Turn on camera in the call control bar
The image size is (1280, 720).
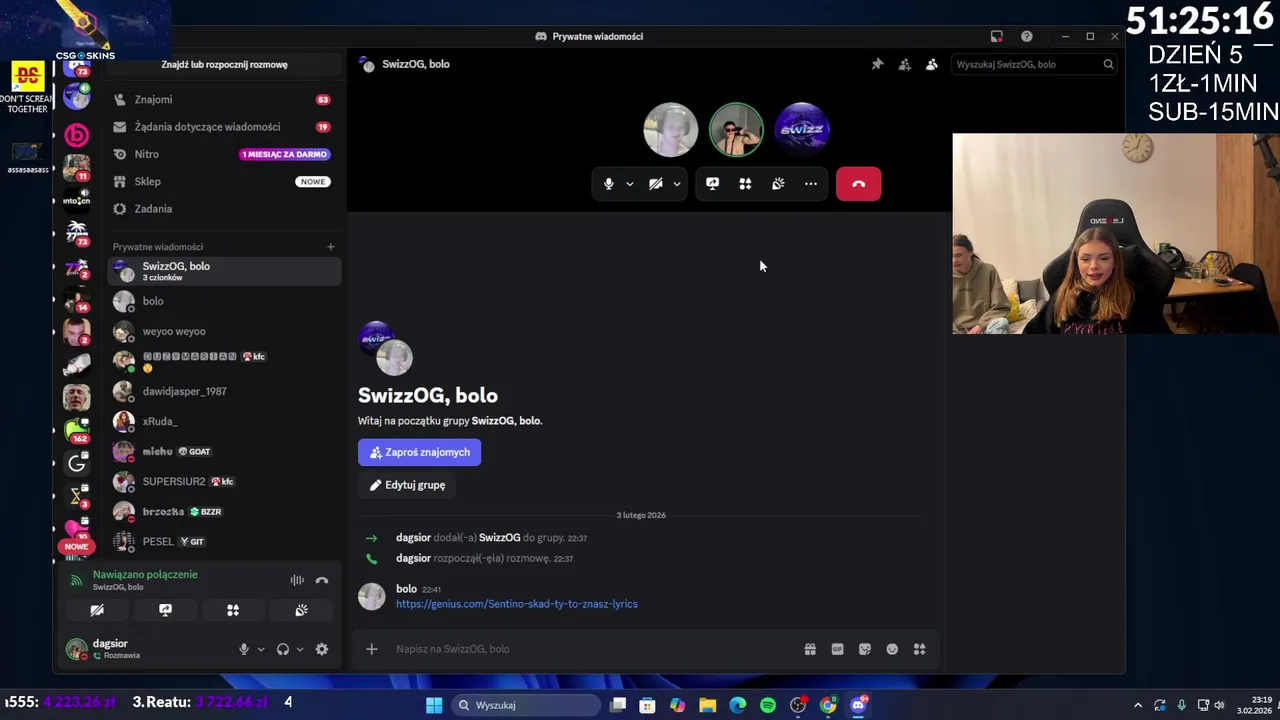[656, 184]
